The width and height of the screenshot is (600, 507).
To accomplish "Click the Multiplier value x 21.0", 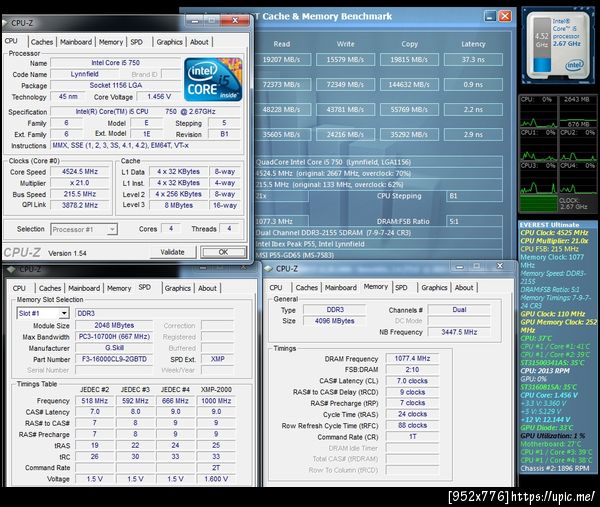I will click(80, 183).
